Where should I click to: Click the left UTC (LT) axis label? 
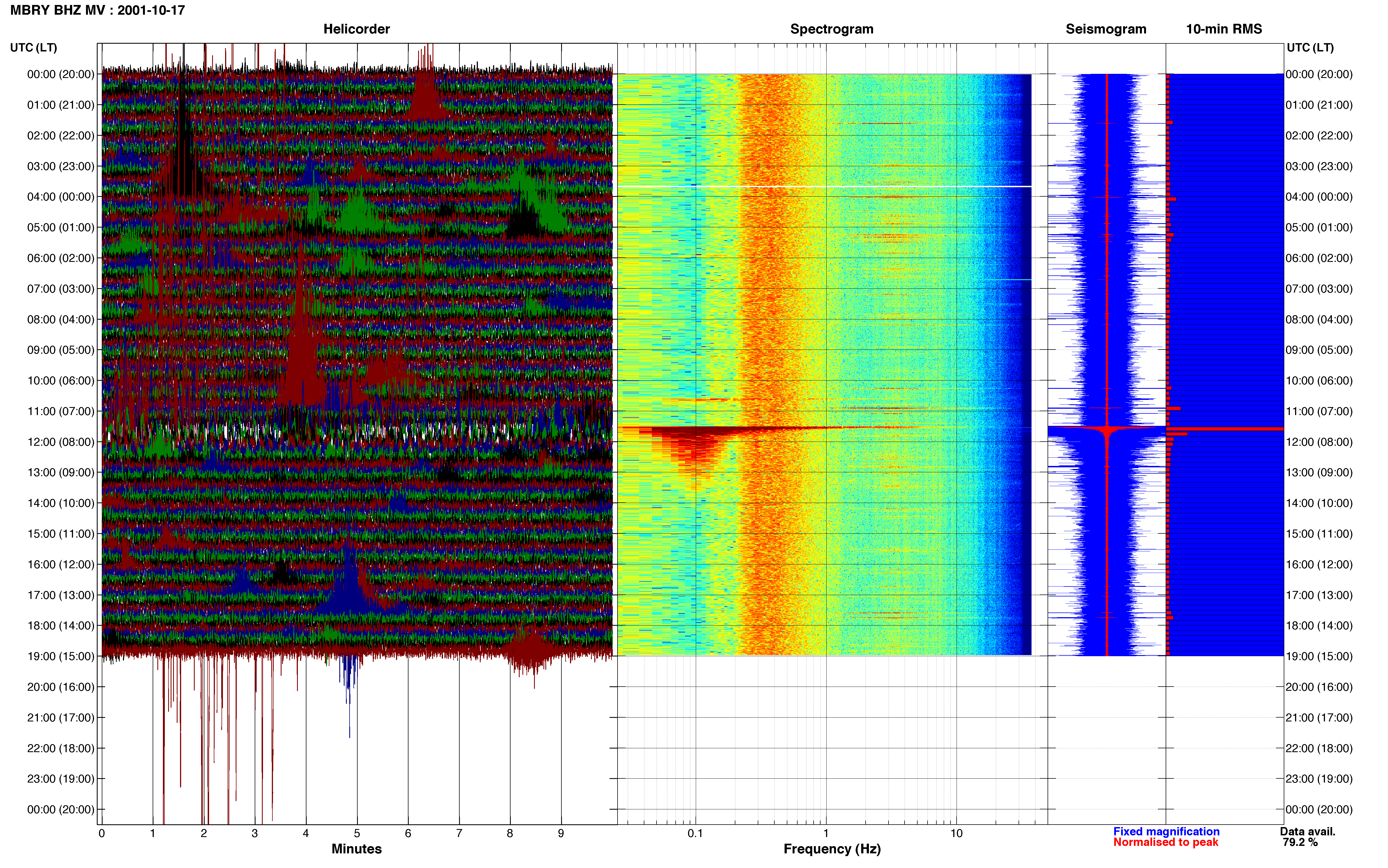point(34,48)
